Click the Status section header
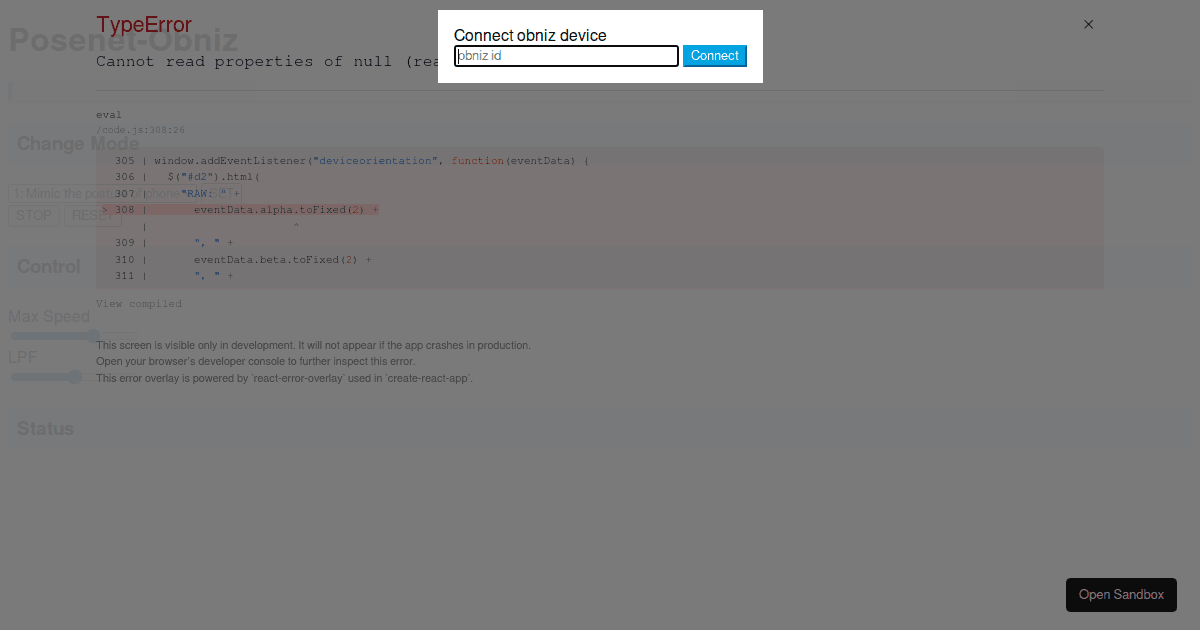The height and width of the screenshot is (630, 1200). click(46, 428)
